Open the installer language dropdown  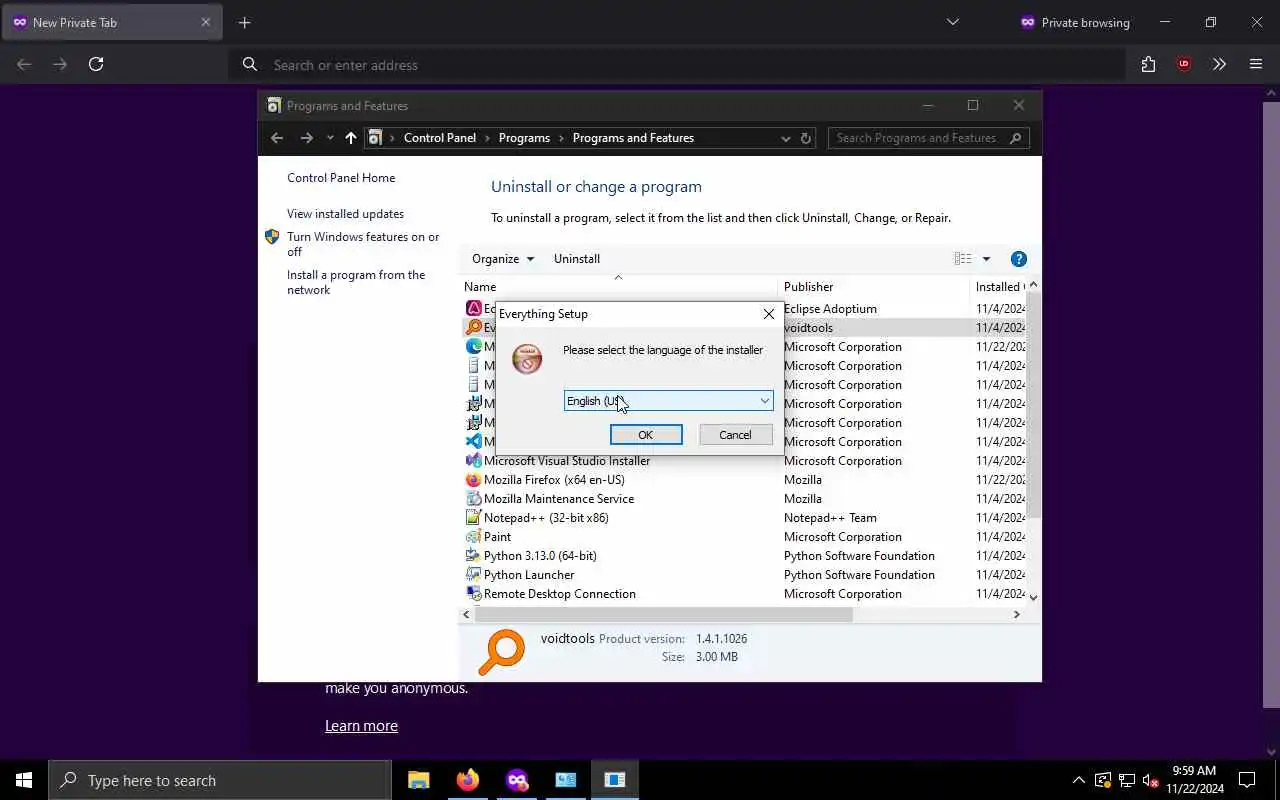tap(668, 401)
